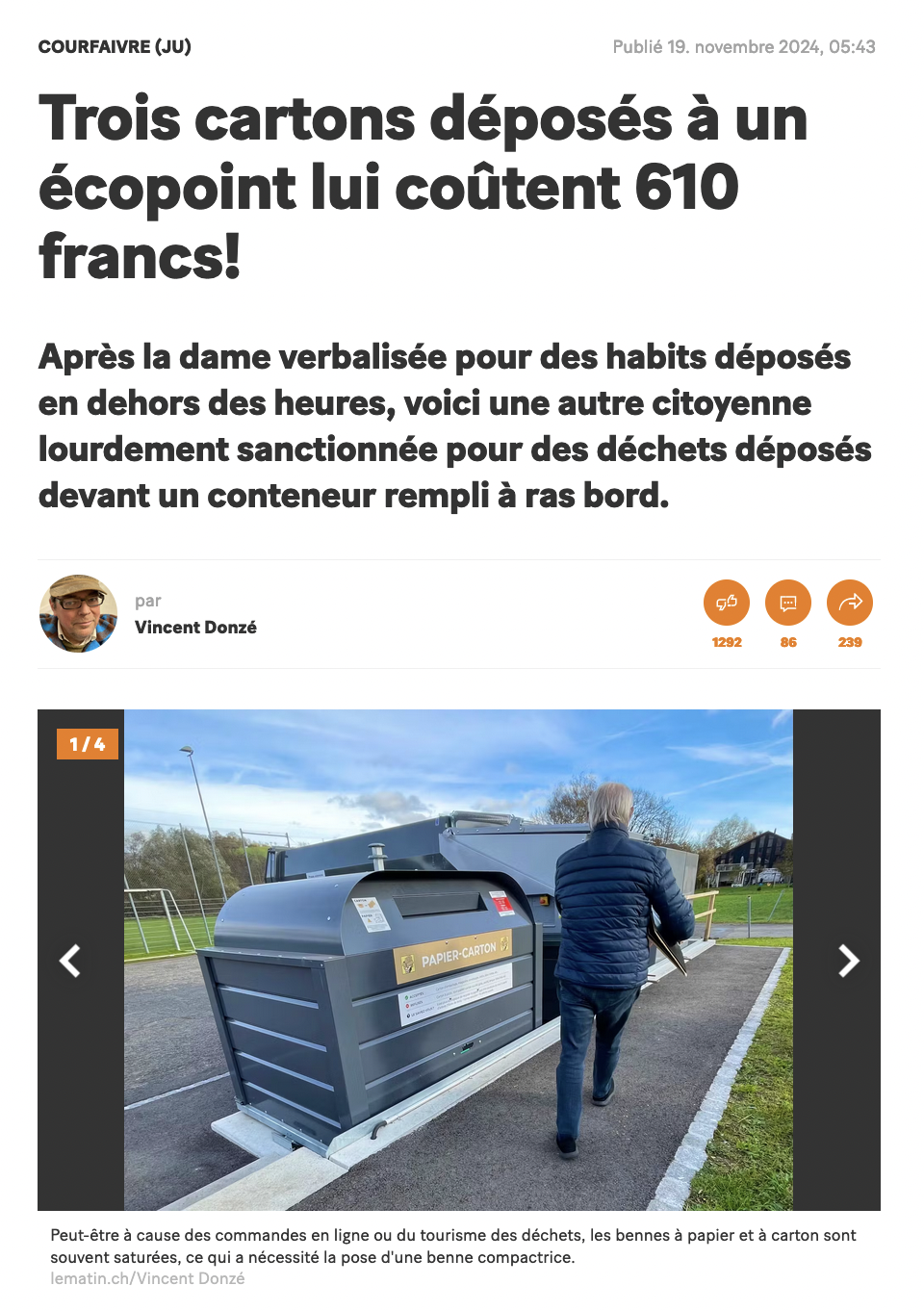Go to previous gallery photo arrow
924x1311 pixels.
[x=70, y=960]
